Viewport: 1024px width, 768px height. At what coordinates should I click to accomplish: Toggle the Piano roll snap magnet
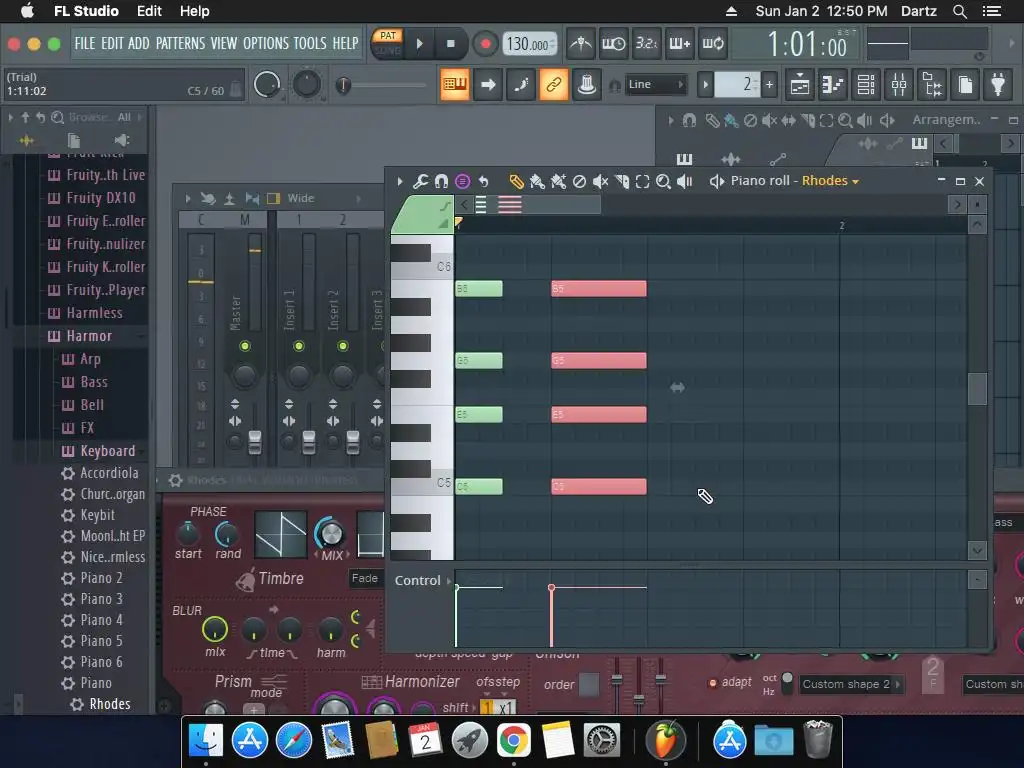tap(441, 181)
